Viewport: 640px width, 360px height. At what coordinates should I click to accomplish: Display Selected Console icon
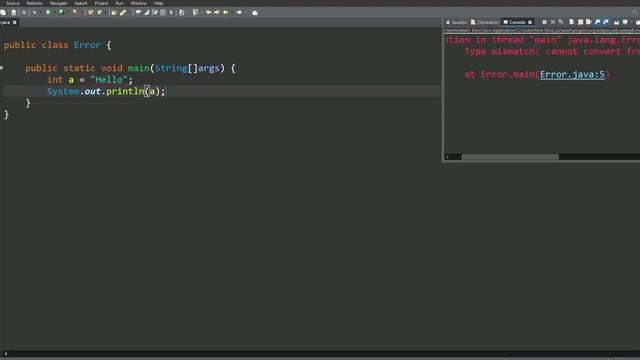[x=625, y=22]
